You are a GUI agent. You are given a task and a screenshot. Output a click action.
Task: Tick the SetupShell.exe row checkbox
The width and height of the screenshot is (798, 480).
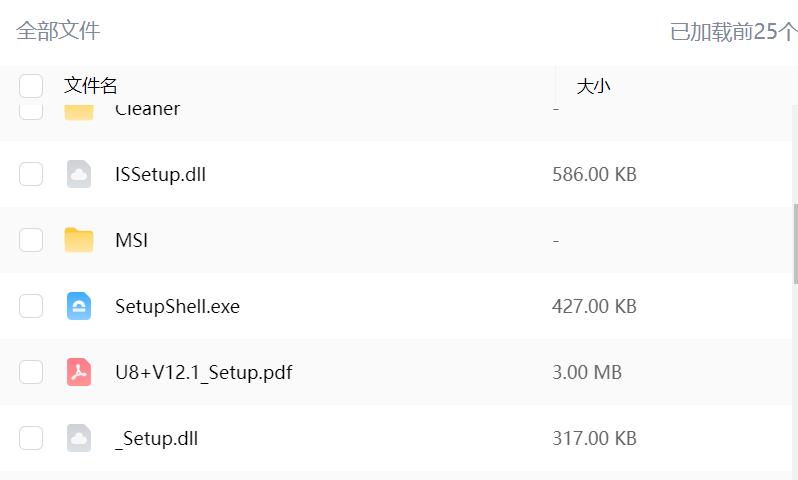coord(31,306)
